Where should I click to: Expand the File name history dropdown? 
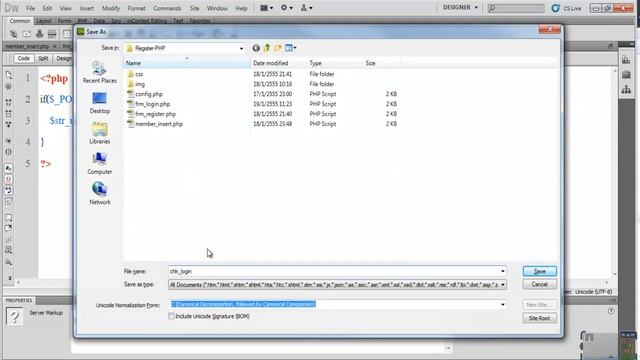click(x=502, y=271)
